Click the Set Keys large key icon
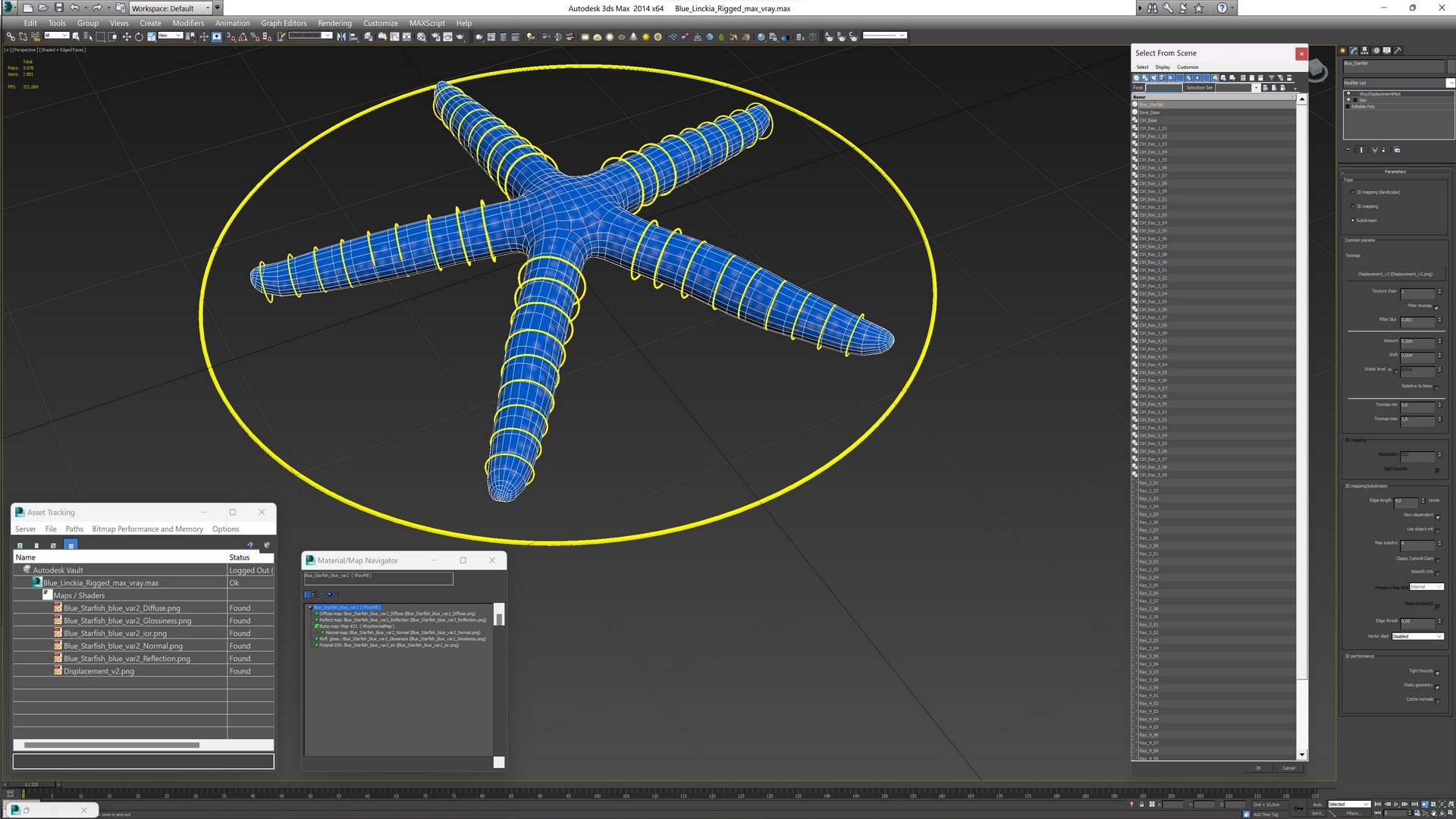This screenshot has width=1456, height=819. click(1298, 808)
